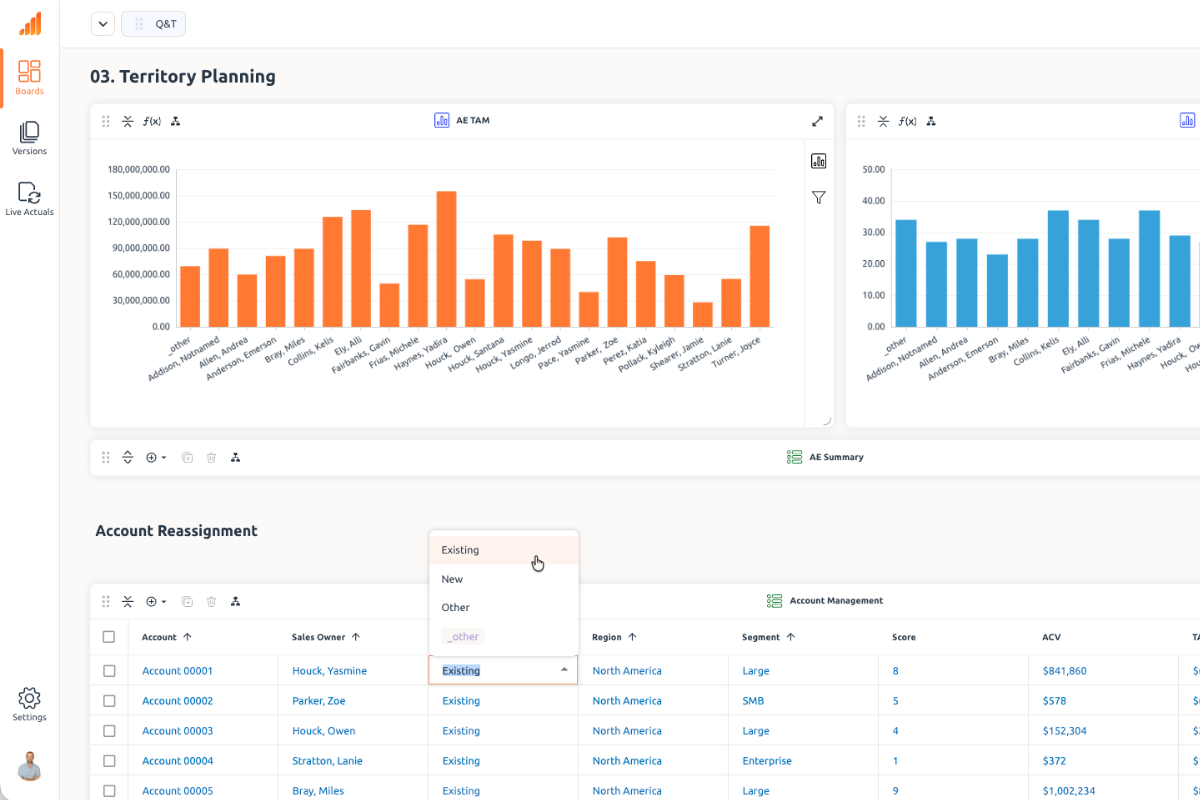
Task: Open hierarchy icon on Account Management widget
Action: coord(235,601)
